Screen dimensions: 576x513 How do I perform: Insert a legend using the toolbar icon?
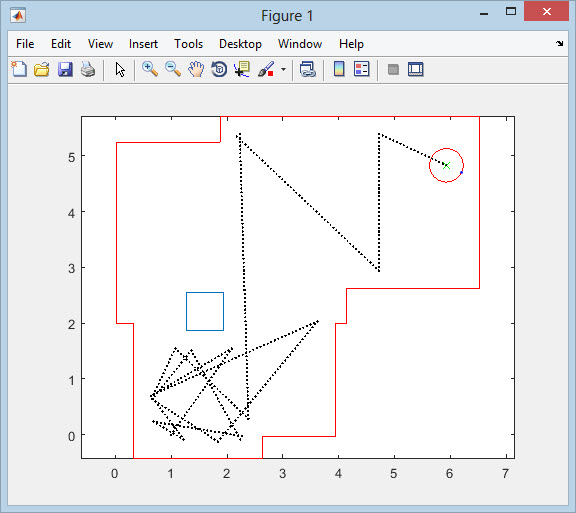(361, 69)
